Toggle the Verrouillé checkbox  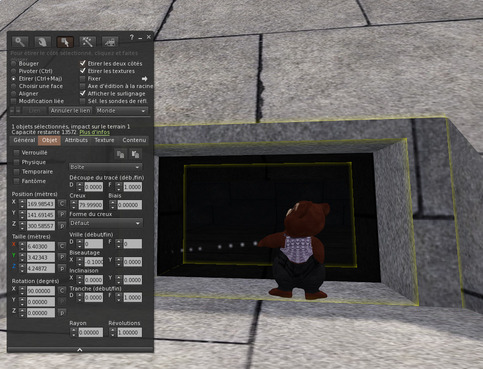point(16,153)
